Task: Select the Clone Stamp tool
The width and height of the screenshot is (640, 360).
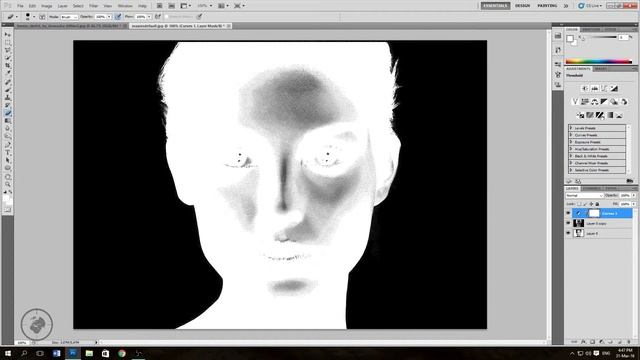Action: 8,97
